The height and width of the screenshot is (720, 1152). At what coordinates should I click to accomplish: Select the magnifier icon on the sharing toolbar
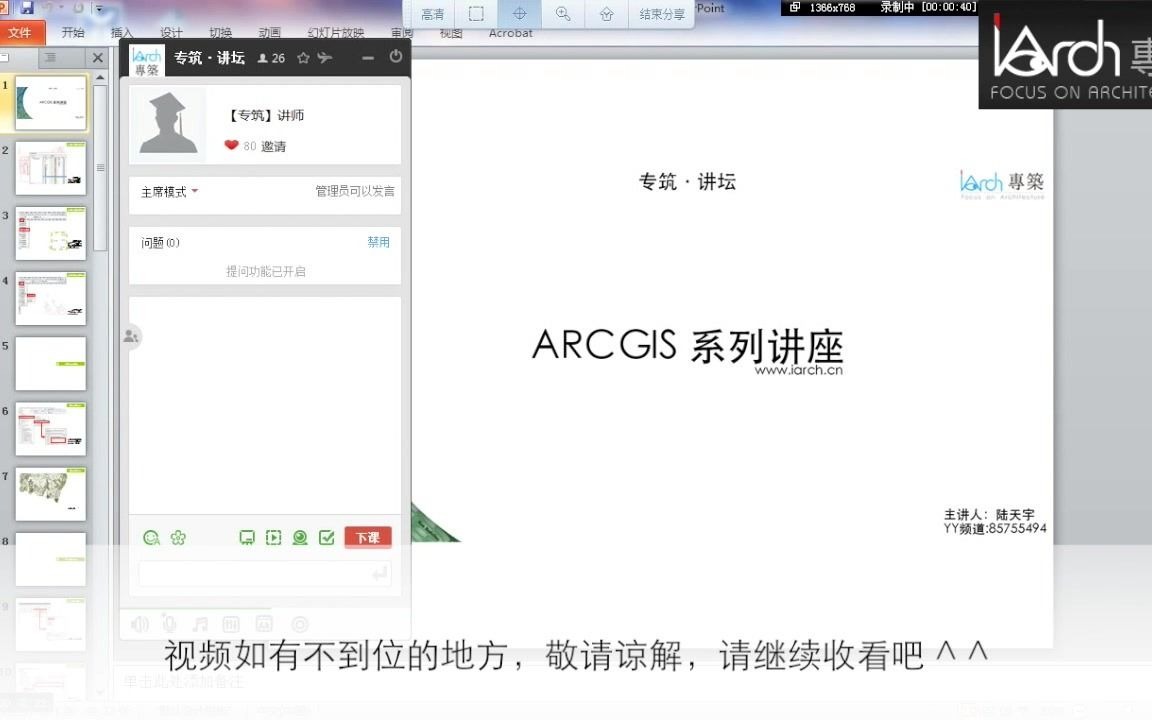(x=562, y=14)
